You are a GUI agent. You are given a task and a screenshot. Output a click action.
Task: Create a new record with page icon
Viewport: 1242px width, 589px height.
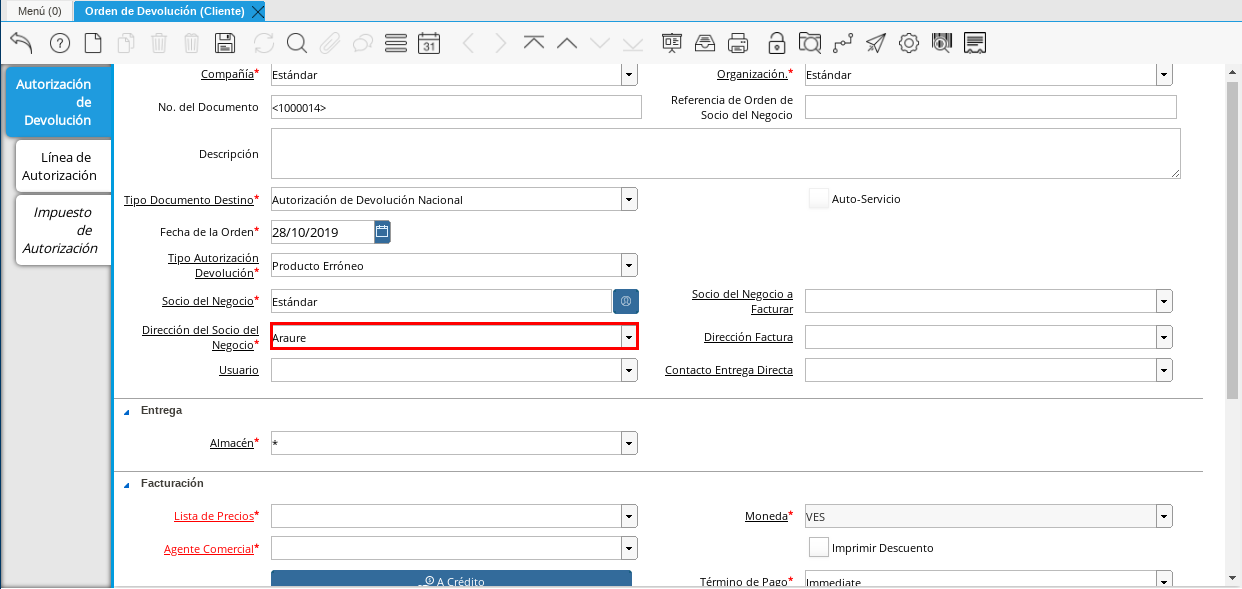tap(93, 43)
